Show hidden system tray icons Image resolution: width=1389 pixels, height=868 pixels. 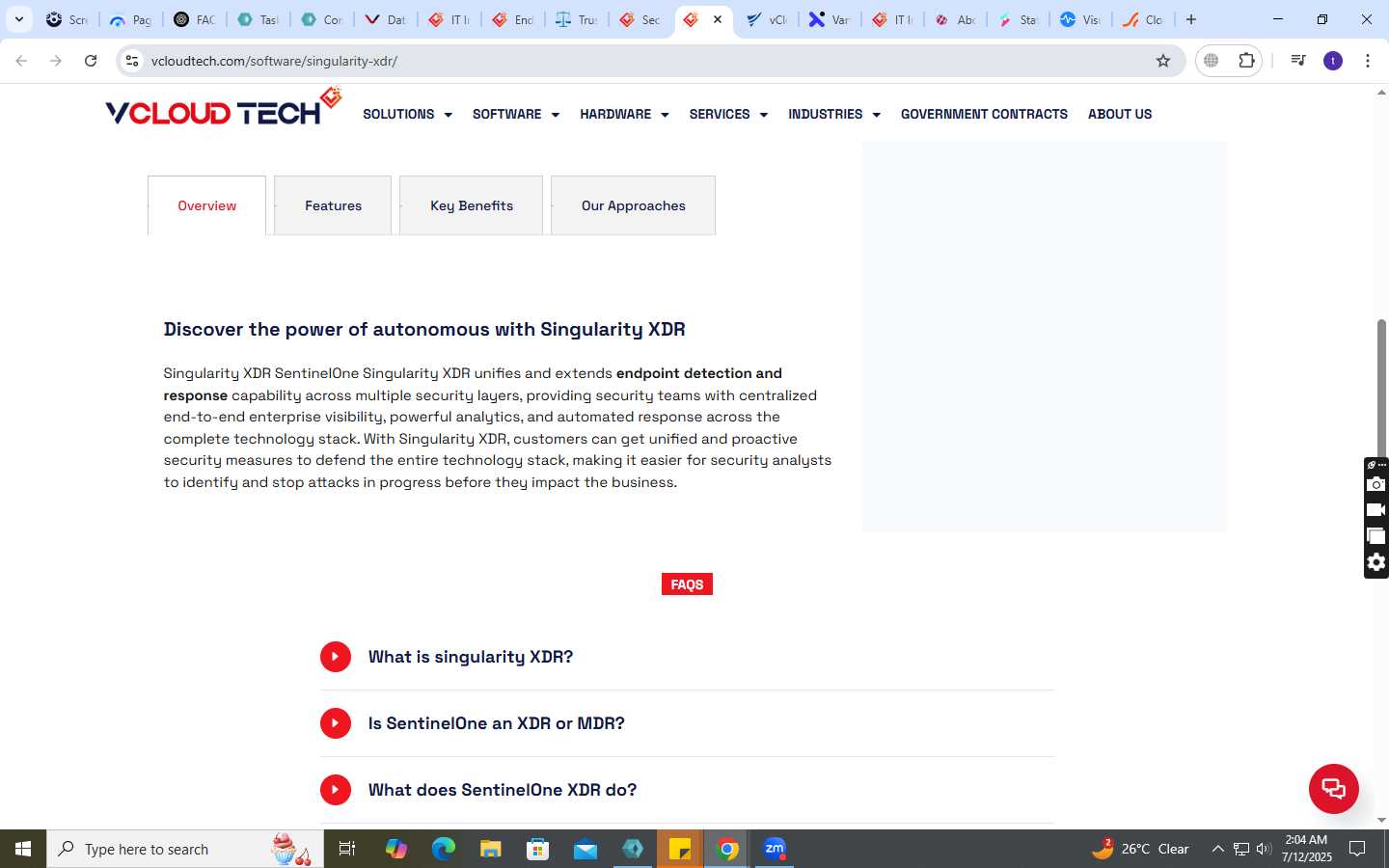point(1217,849)
